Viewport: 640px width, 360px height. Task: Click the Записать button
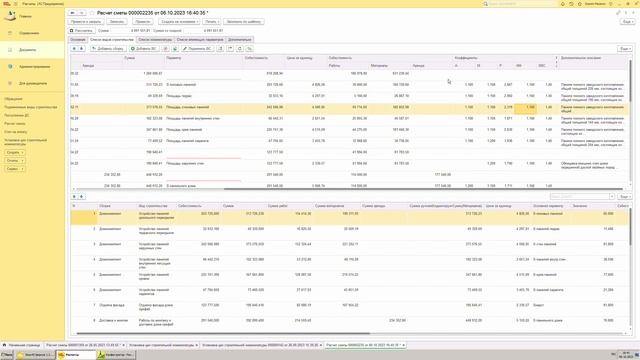[x=117, y=22]
